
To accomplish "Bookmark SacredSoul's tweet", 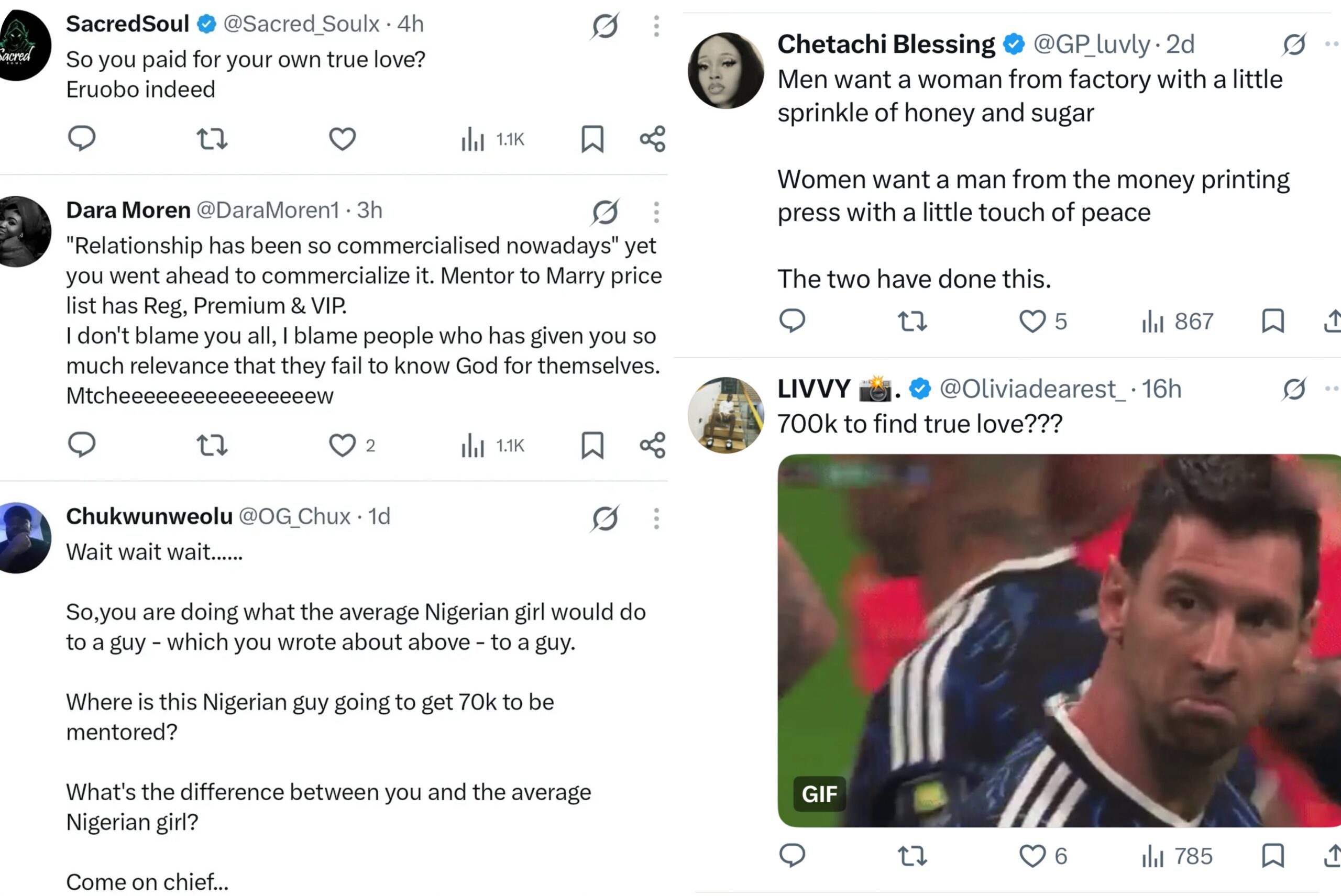I will tap(592, 139).
